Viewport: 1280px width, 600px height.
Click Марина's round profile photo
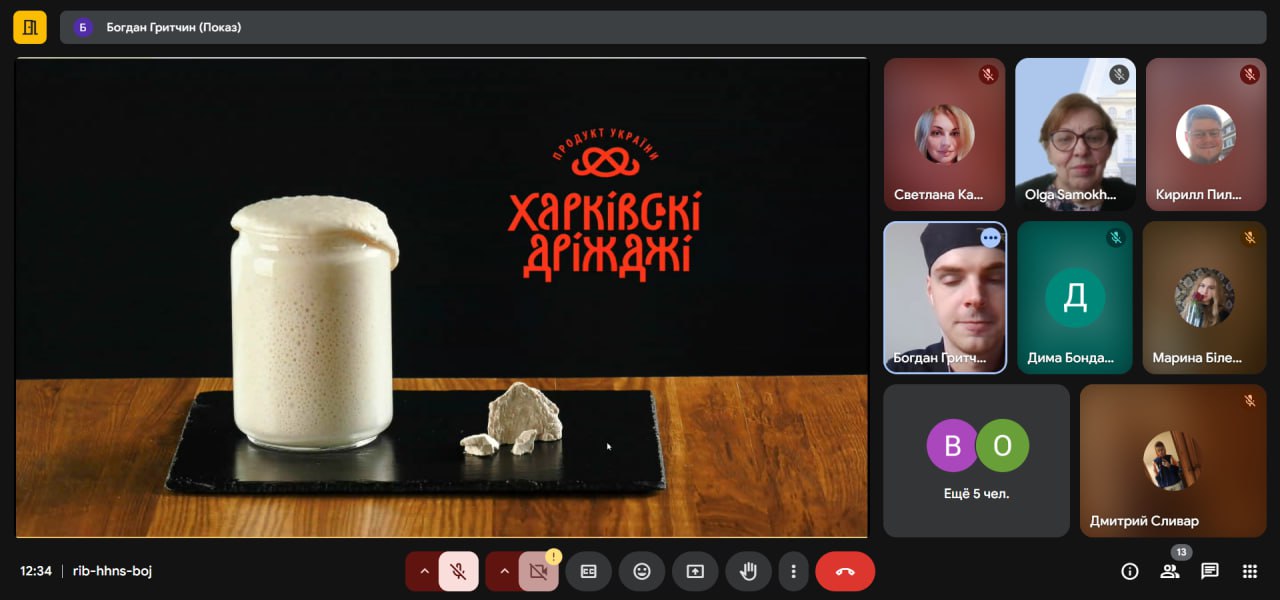tap(1205, 297)
